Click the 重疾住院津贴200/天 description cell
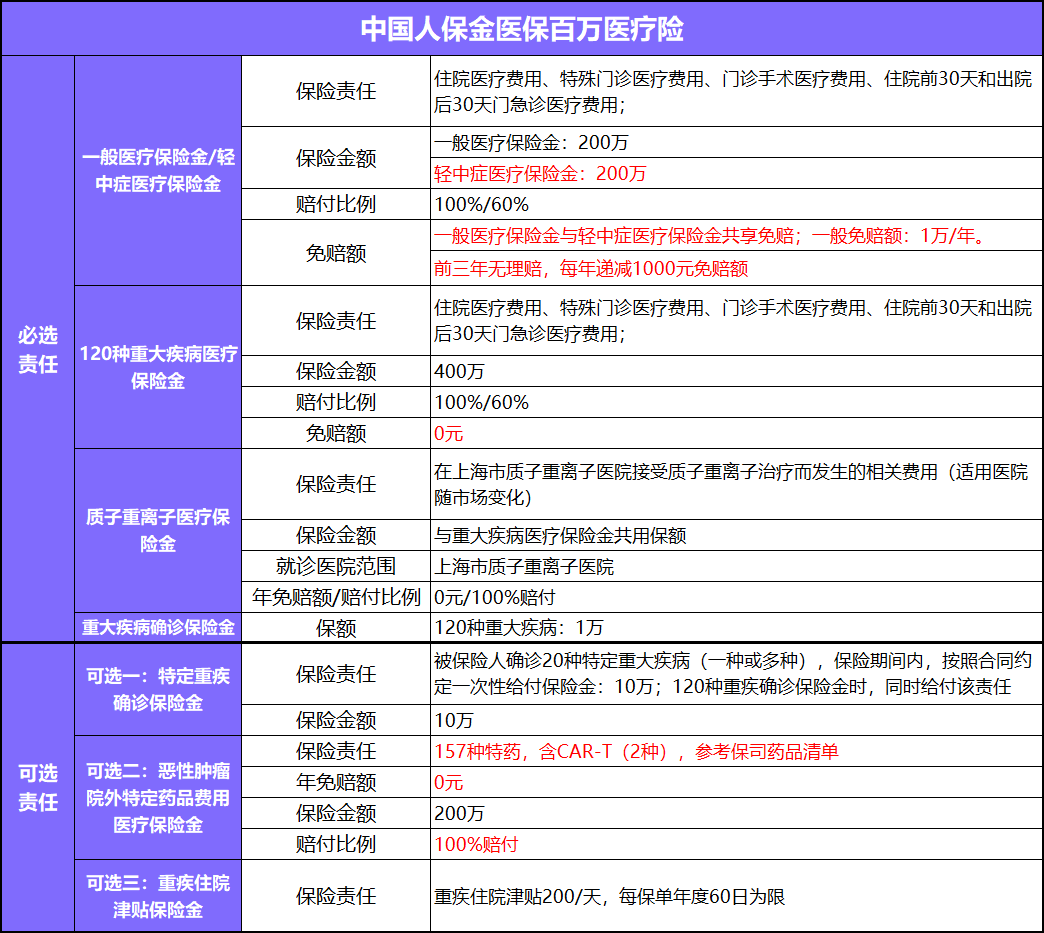Image resolution: width=1044 pixels, height=933 pixels. 736,896
